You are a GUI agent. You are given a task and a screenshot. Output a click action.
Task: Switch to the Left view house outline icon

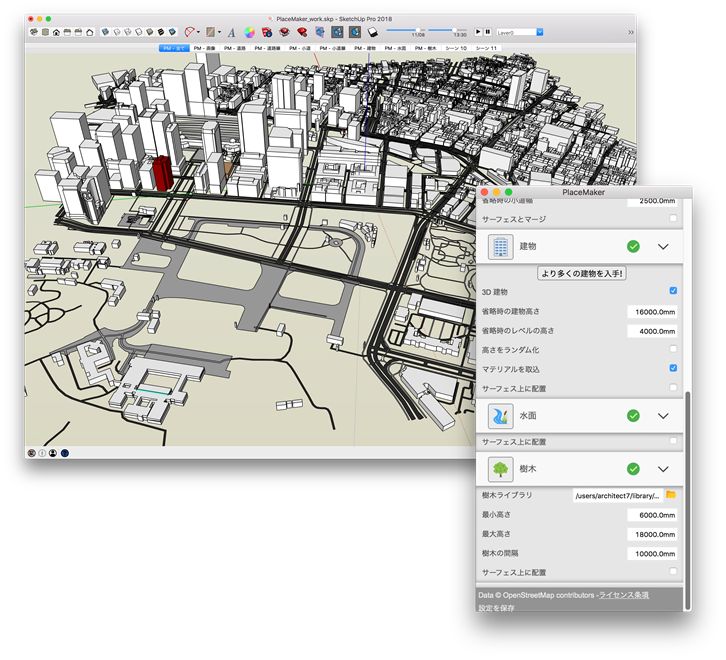tap(90, 32)
